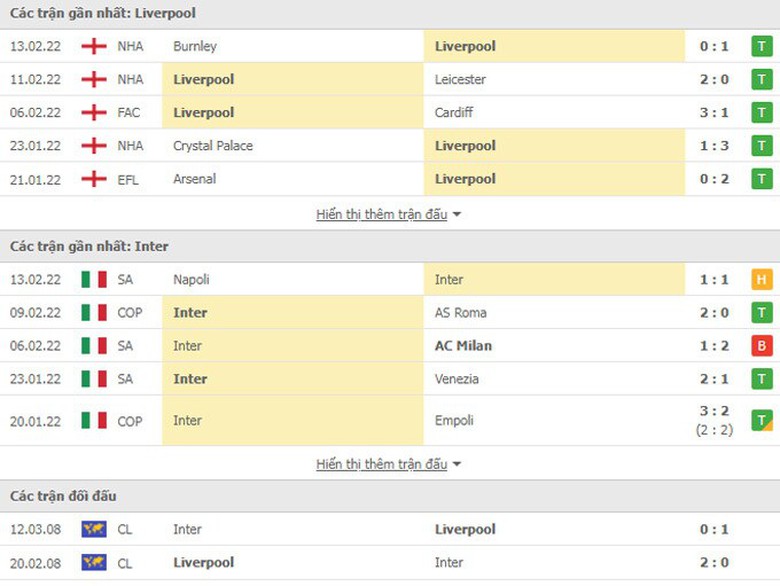780x586 pixels.
Task: Click the England flag beside Burnley match
Action: (x=94, y=46)
